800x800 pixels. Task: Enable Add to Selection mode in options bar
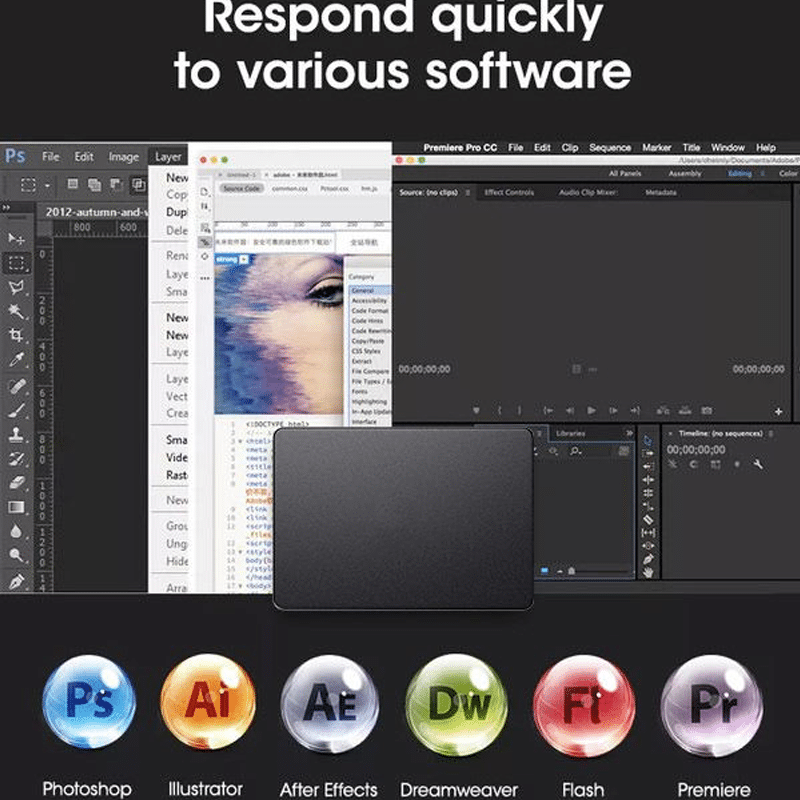click(94, 184)
